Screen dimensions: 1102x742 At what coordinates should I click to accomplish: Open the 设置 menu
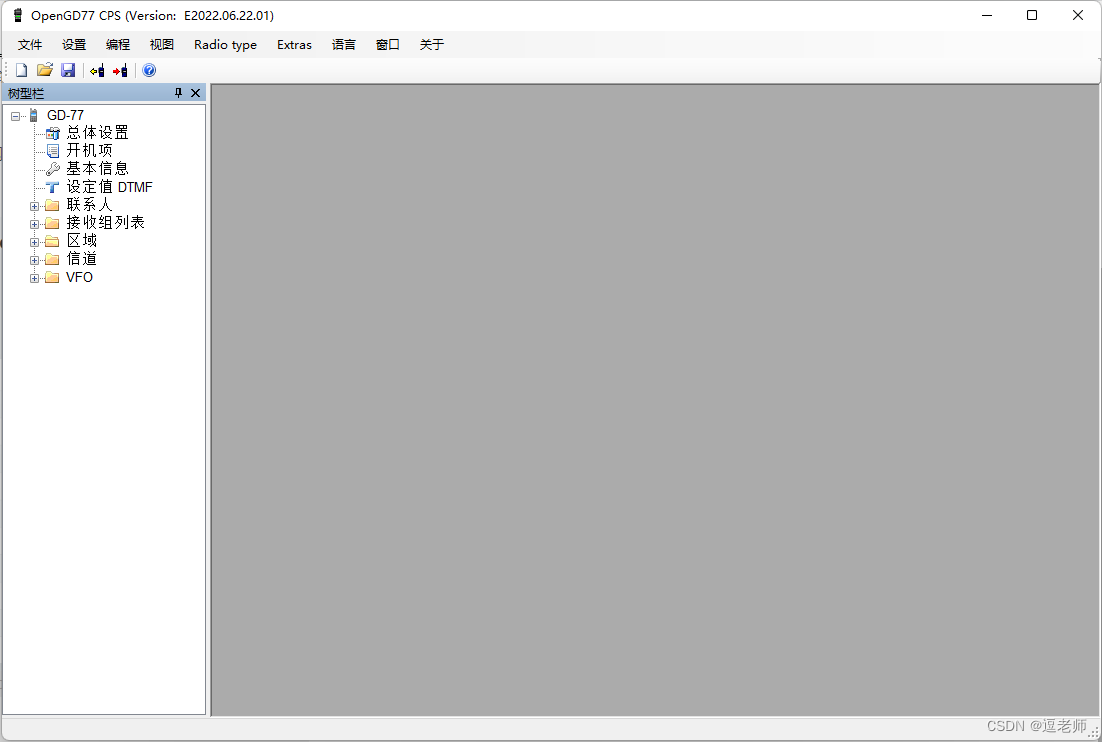point(74,45)
